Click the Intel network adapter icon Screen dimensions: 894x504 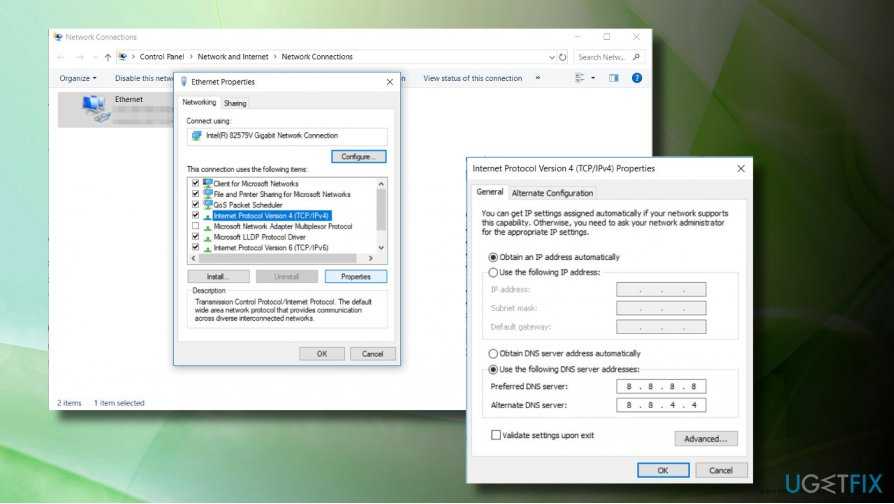(197, 136)
